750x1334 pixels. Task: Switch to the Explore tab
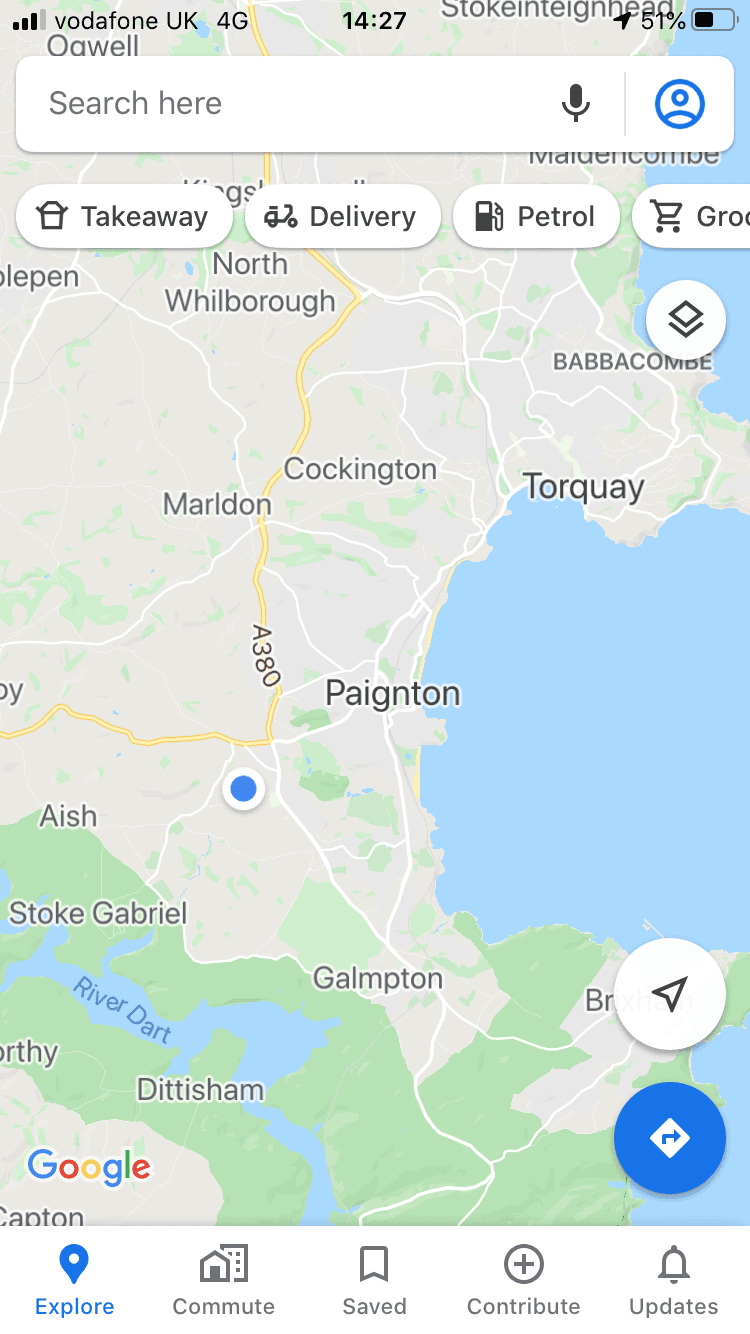[75, 1280]
